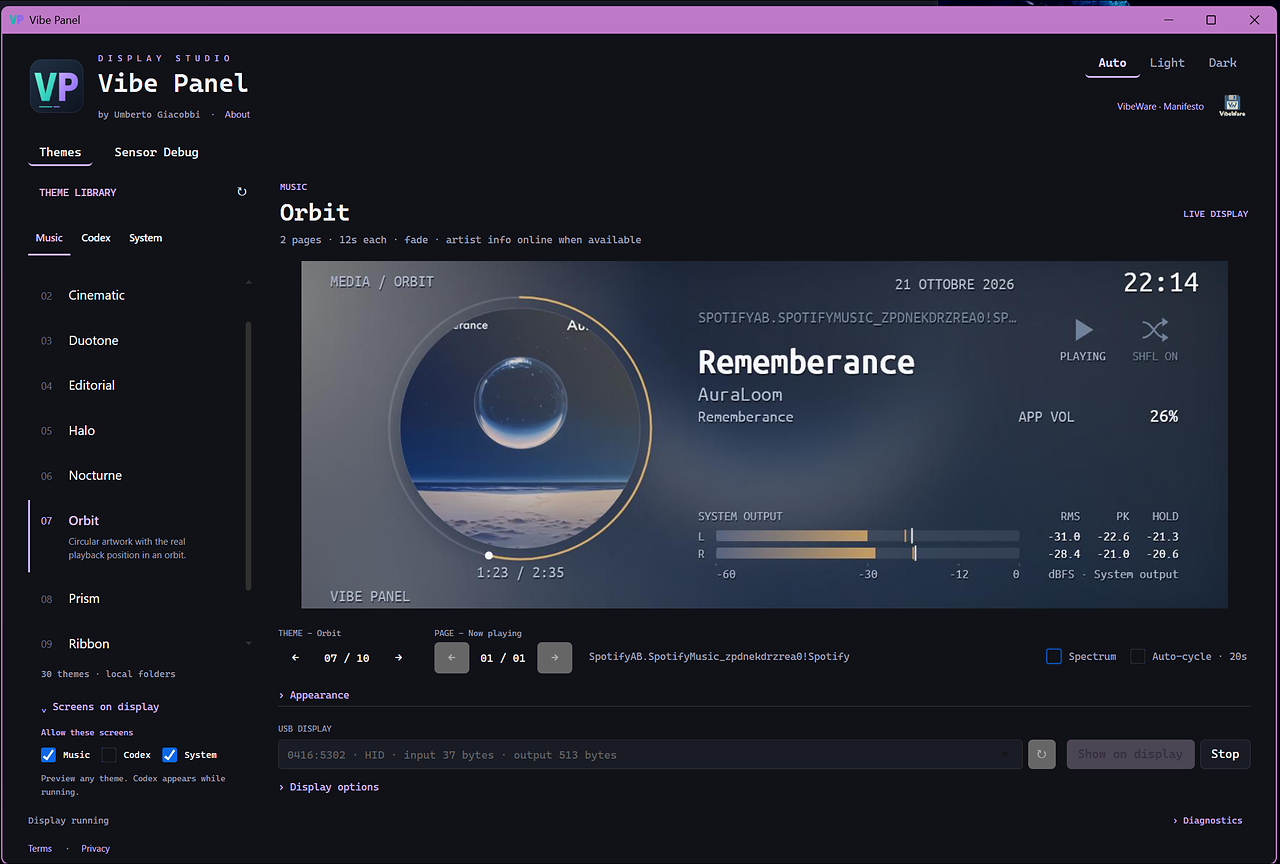Click the circular album artwork in preview
The height and width of the screenshot is (864, 1280).
pyautogui.click(x=520, y=426)
